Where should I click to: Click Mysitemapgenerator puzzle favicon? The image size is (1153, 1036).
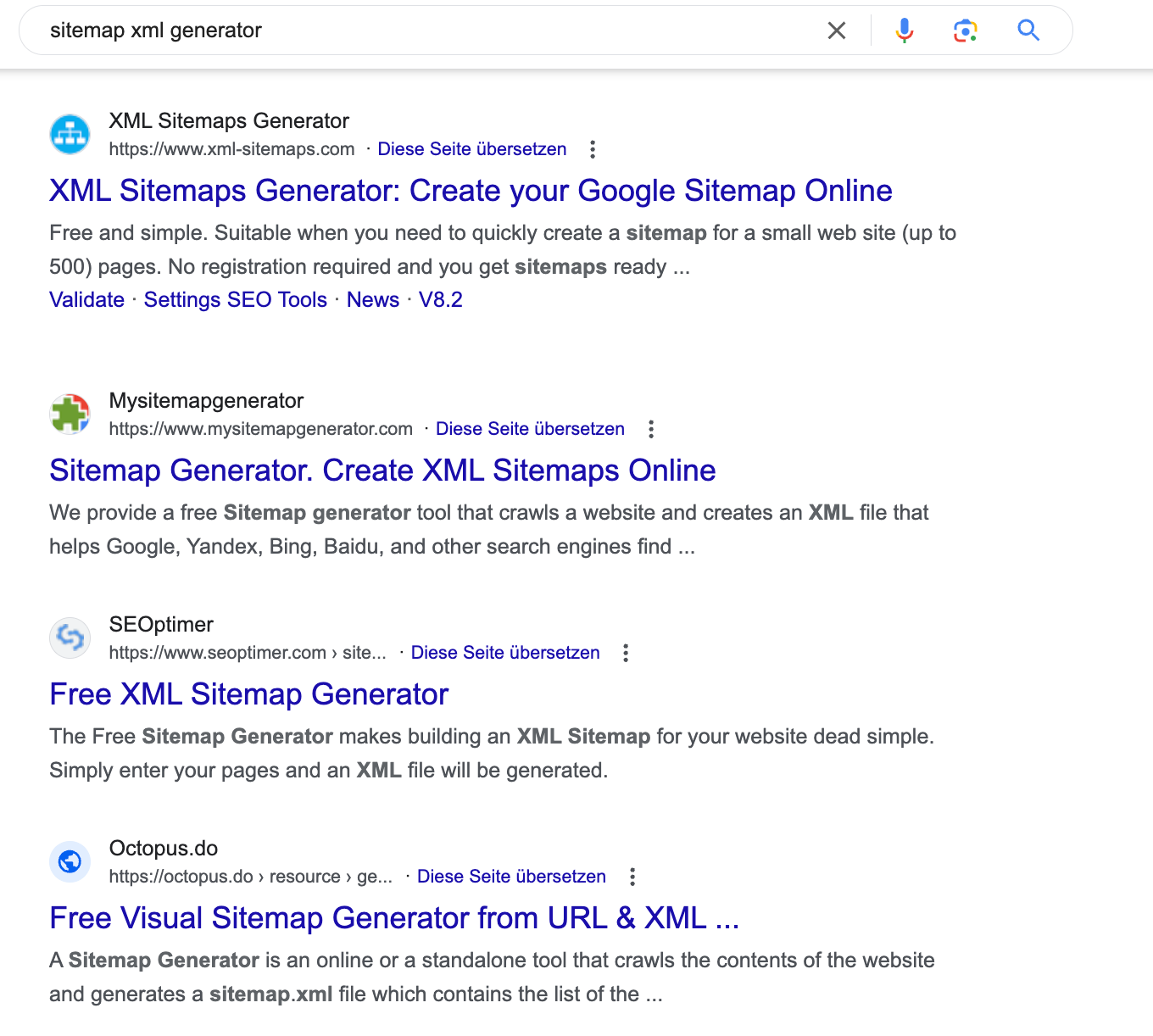[70, 415]
